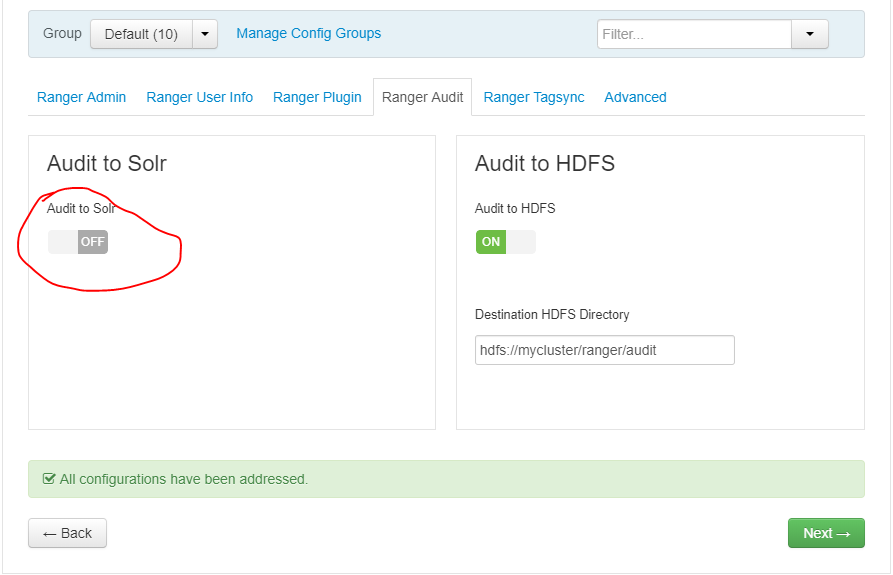This screenshot has width=893, height=575.
Task: Focus the Filter input field
Action: pos(694,34)
